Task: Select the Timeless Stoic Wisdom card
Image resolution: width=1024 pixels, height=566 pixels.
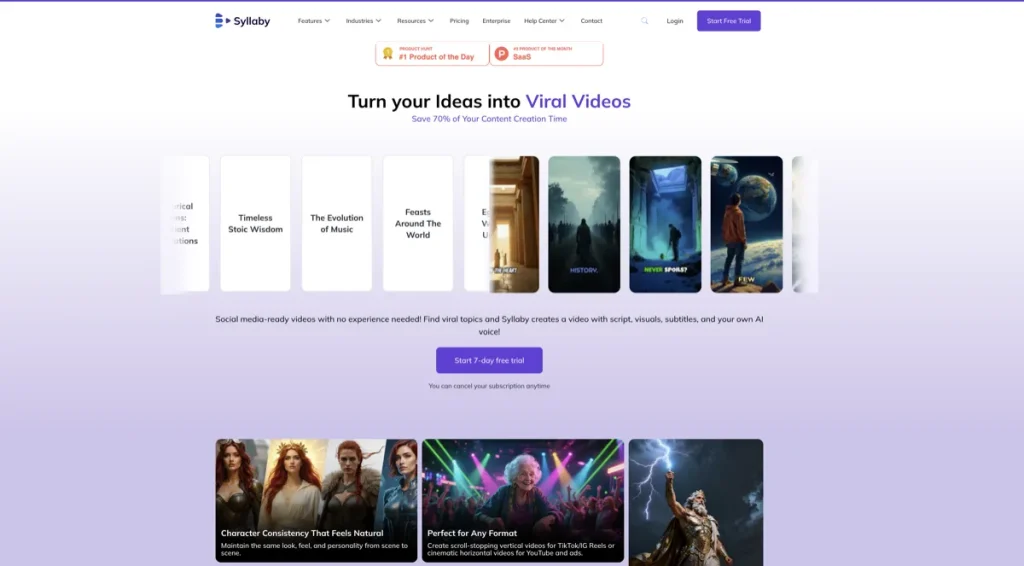Action: click(x=255, y=223)
